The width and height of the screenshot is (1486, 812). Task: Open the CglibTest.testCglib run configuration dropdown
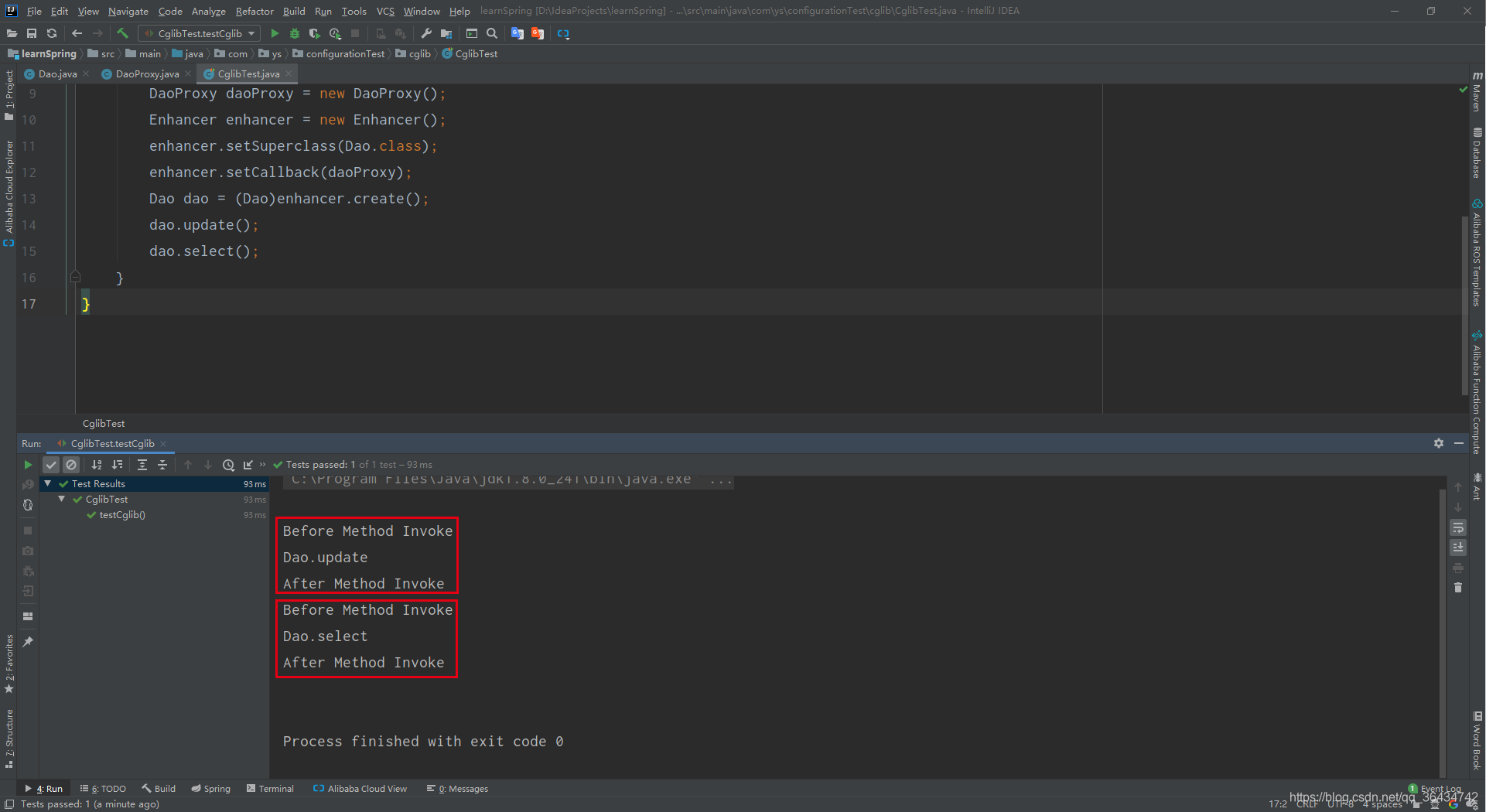[x=200, y=33]
